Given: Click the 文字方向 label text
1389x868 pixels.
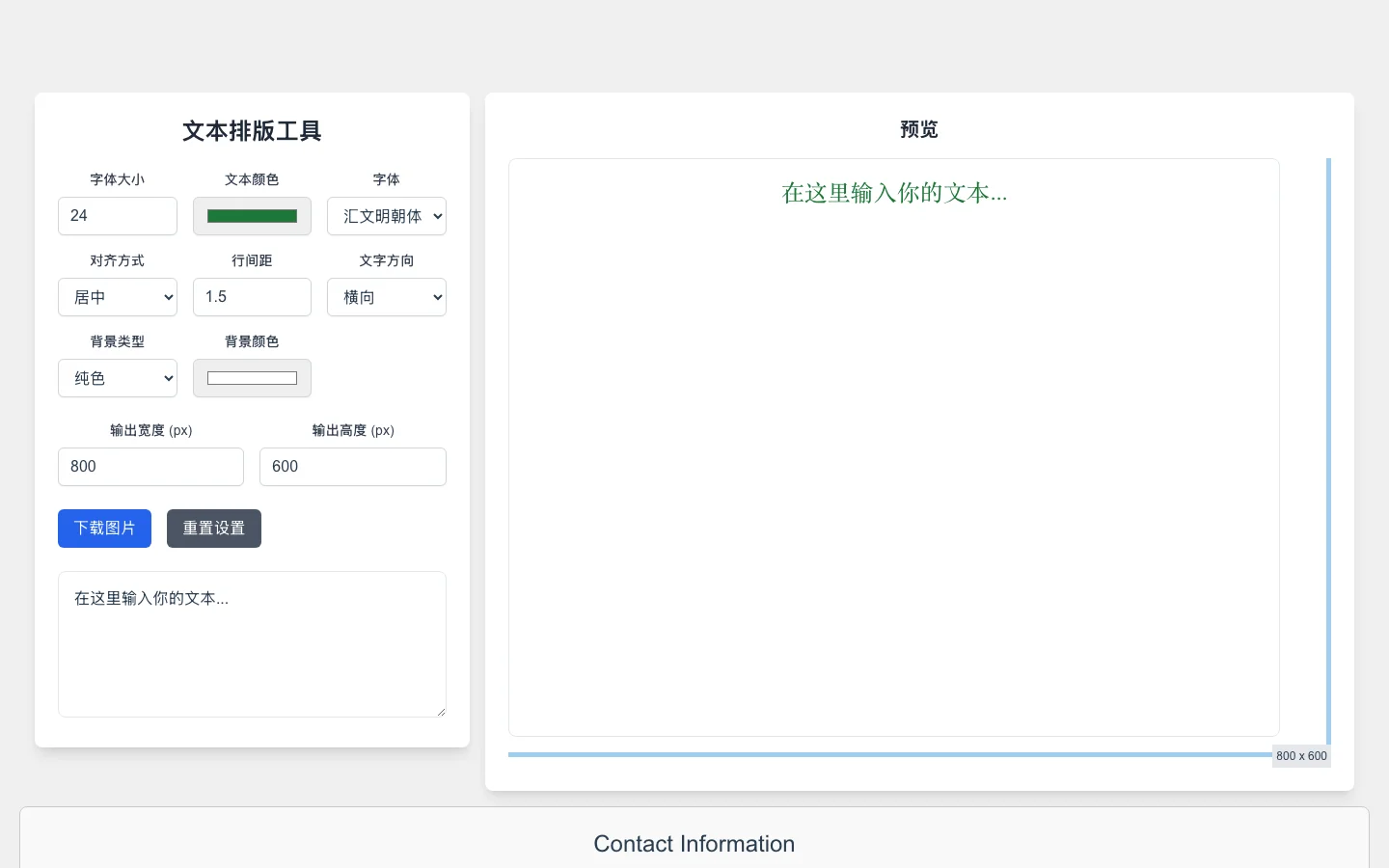Looking at the screenshot, I should [387, 260].
